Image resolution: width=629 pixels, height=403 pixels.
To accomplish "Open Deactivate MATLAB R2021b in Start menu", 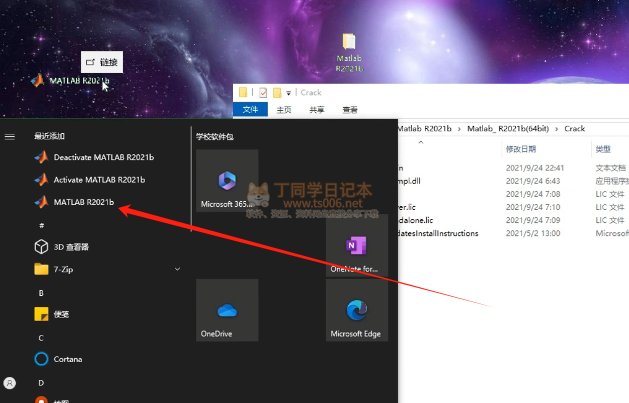I will [x=94, y=157].
